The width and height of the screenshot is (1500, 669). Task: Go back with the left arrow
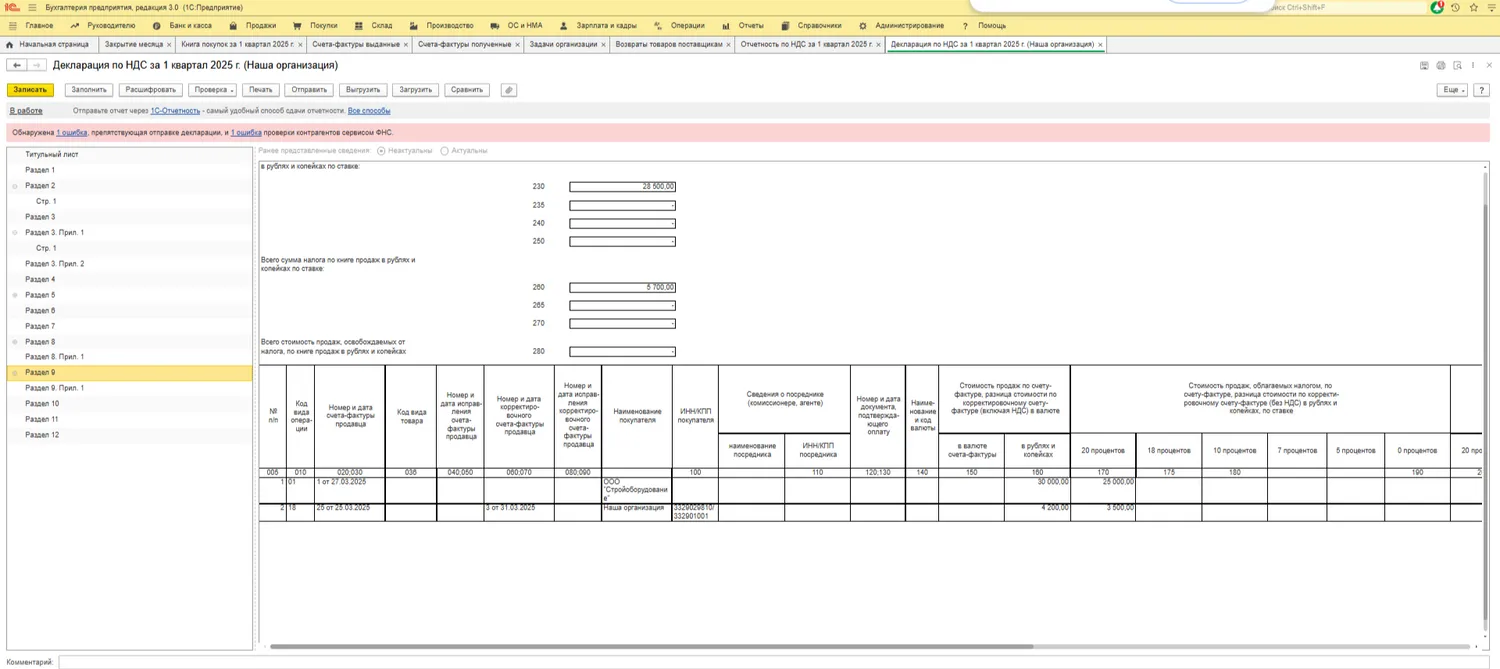17,65
